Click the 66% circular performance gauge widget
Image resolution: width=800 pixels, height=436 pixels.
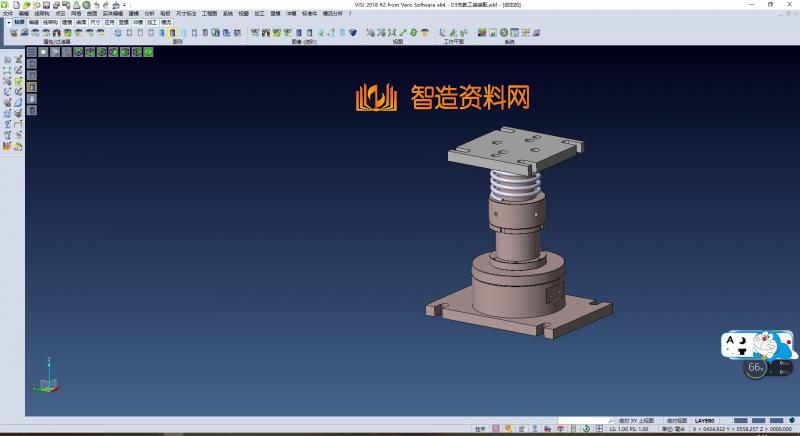[x=755, y=367]
